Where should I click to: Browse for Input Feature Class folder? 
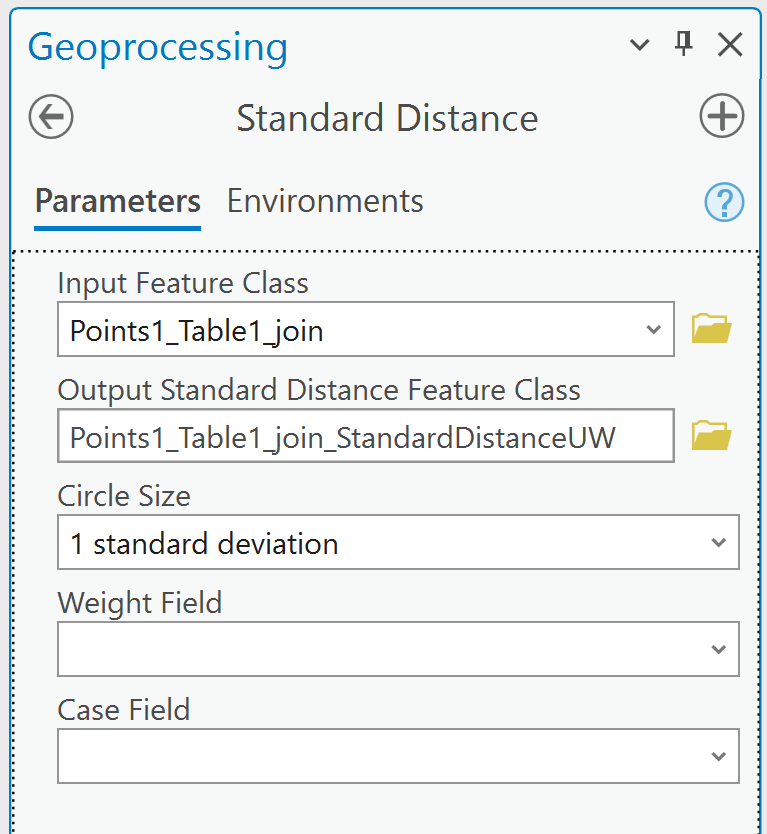click(x=711, y=329)
